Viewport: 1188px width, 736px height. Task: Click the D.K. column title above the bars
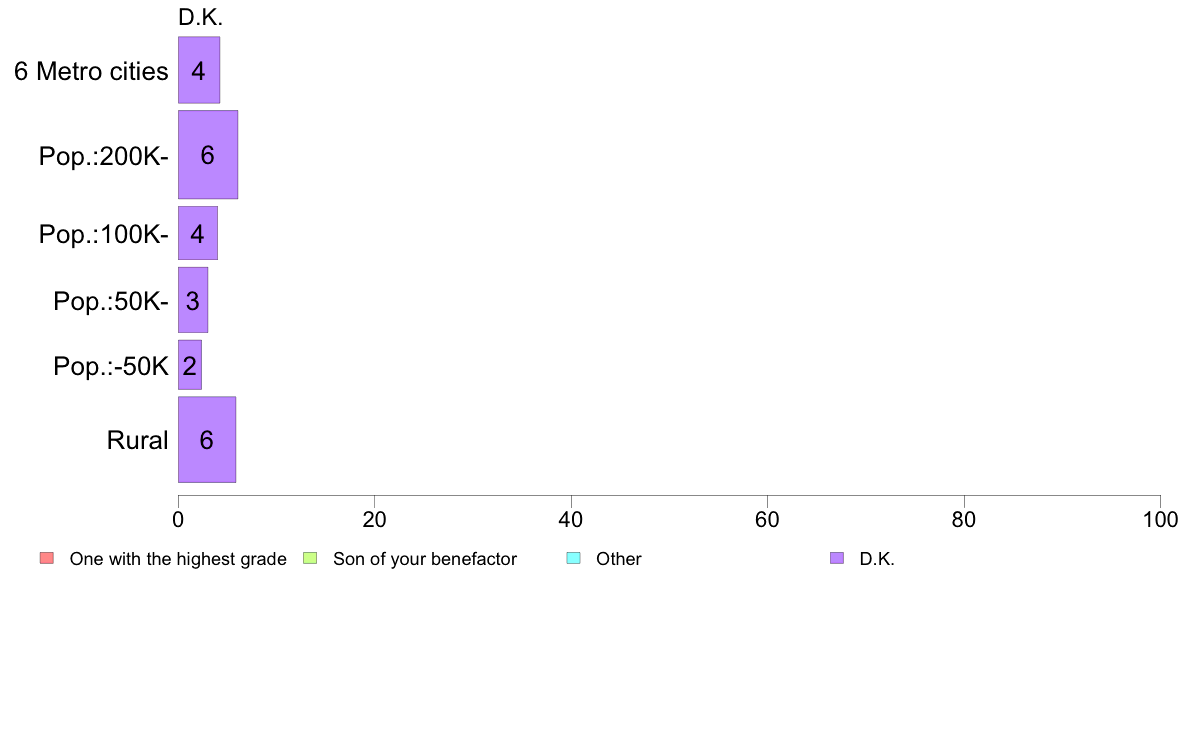(200, 17)
